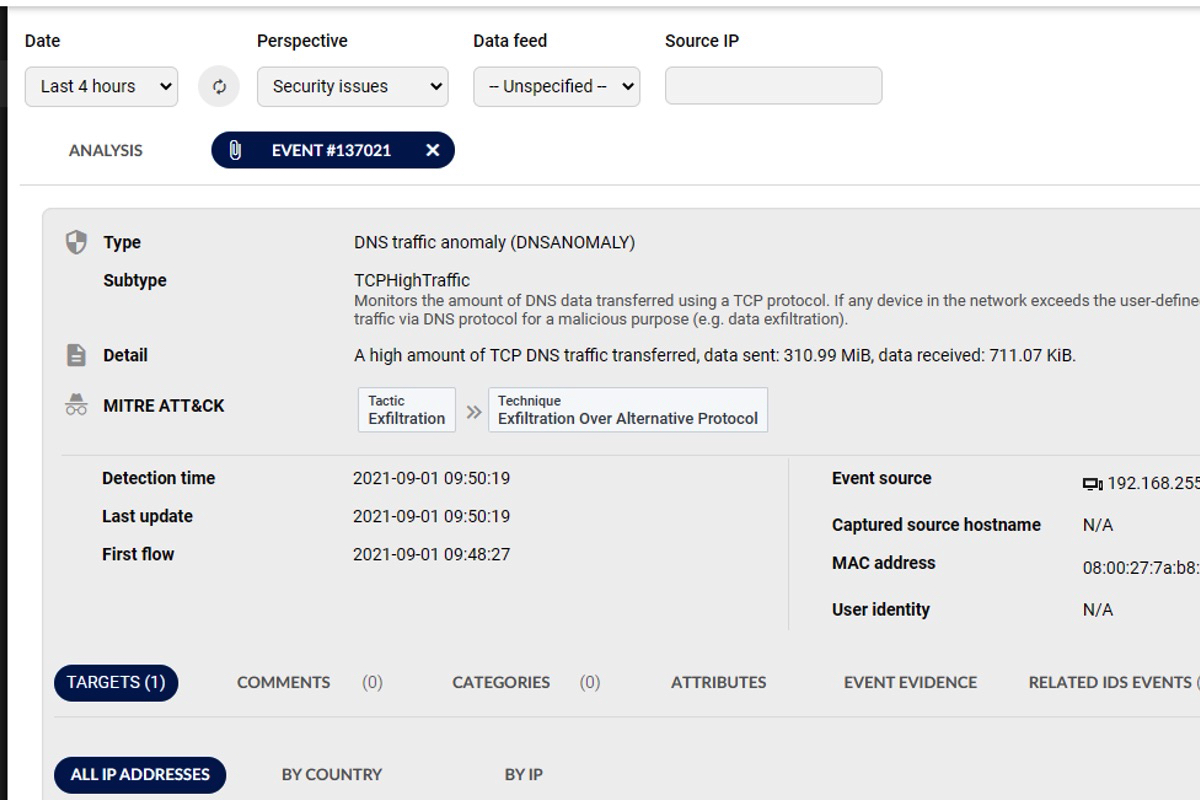This screenshot has width=1200, height=800.
Task: Go to the Attributes tab
Action: (718, 682)
